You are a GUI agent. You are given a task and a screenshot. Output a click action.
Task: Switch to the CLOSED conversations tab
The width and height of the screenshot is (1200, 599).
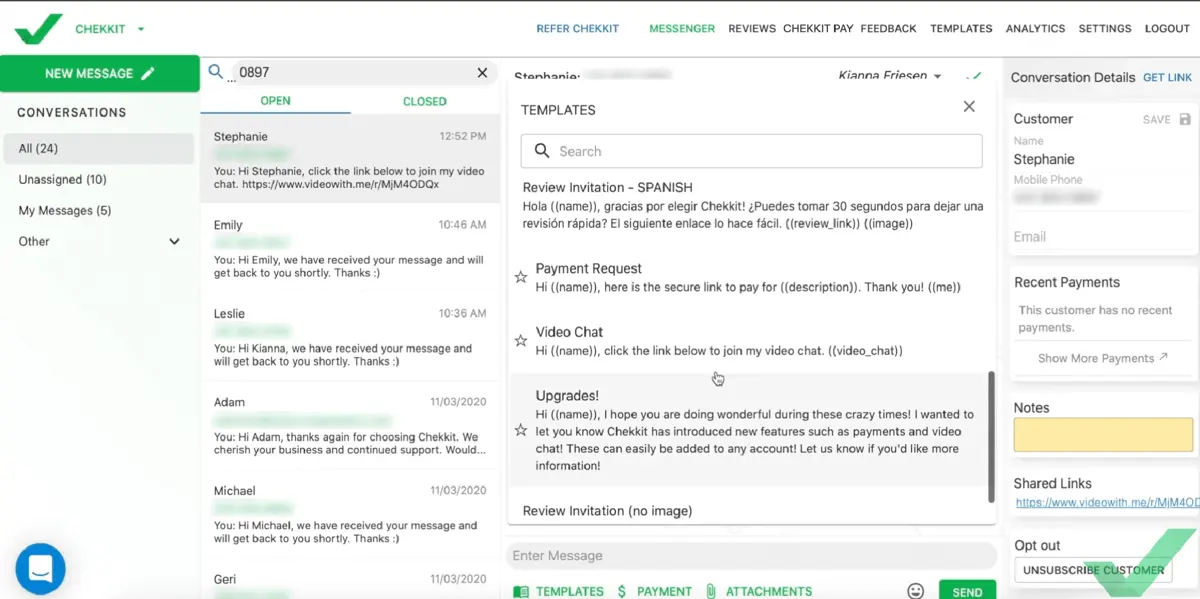click(424, 101)
